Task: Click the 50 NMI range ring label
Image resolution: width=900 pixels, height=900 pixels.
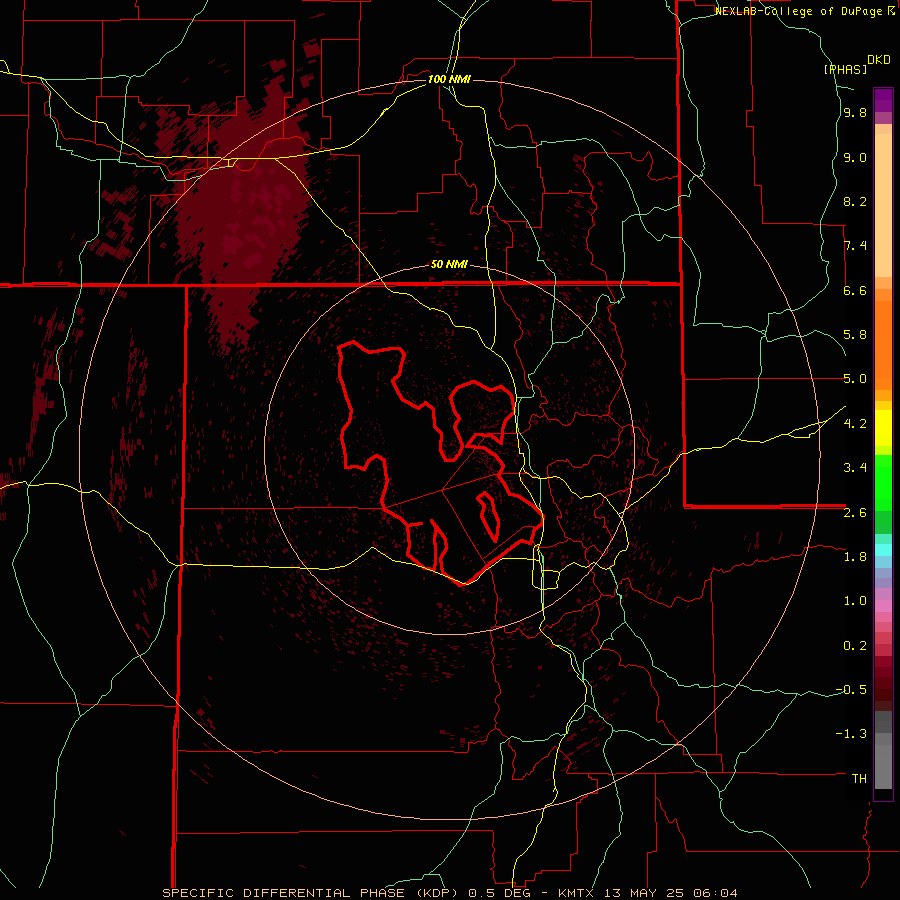Action: coord(449,264)
